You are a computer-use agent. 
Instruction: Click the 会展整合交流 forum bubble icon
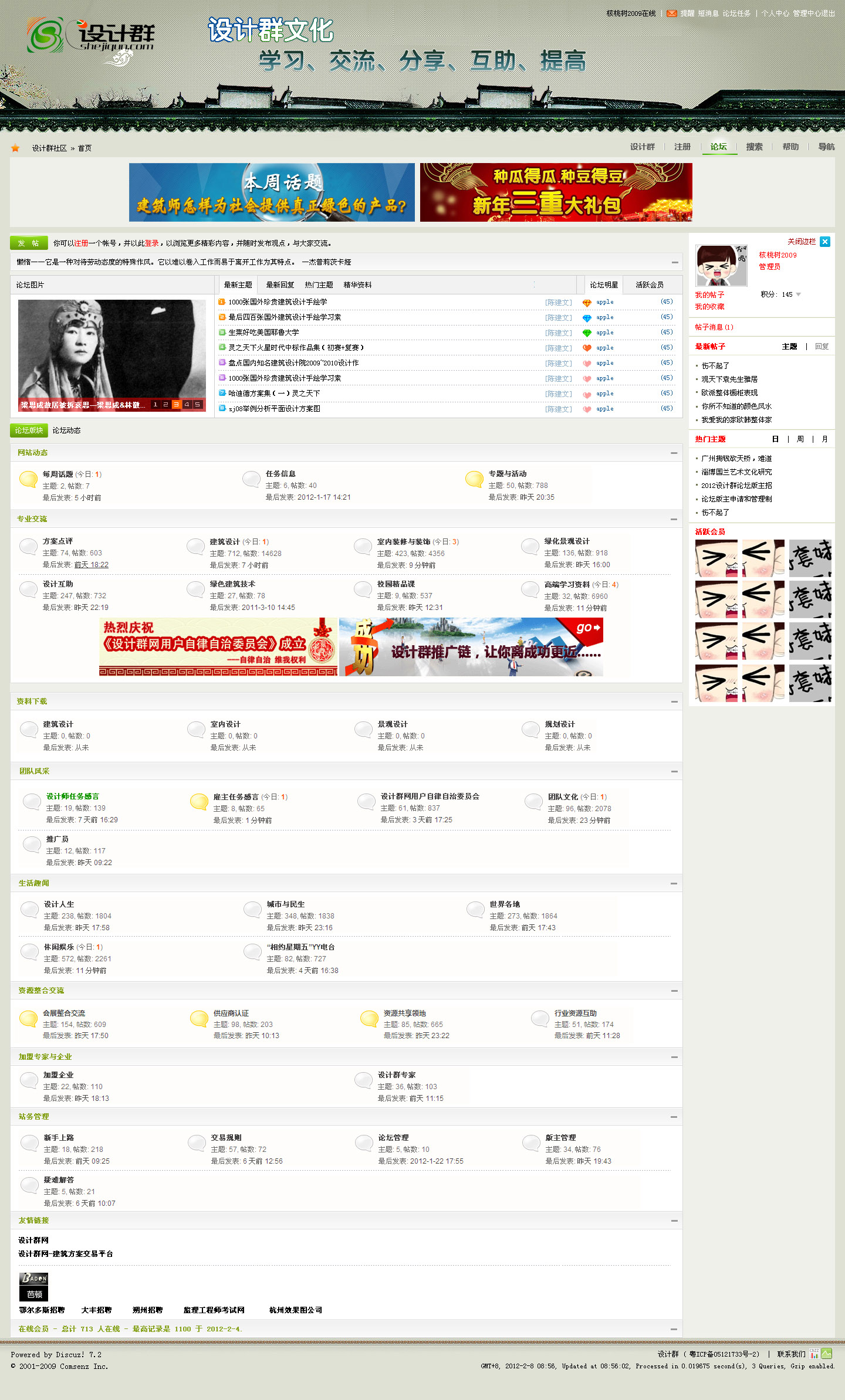coord(28,1018)
